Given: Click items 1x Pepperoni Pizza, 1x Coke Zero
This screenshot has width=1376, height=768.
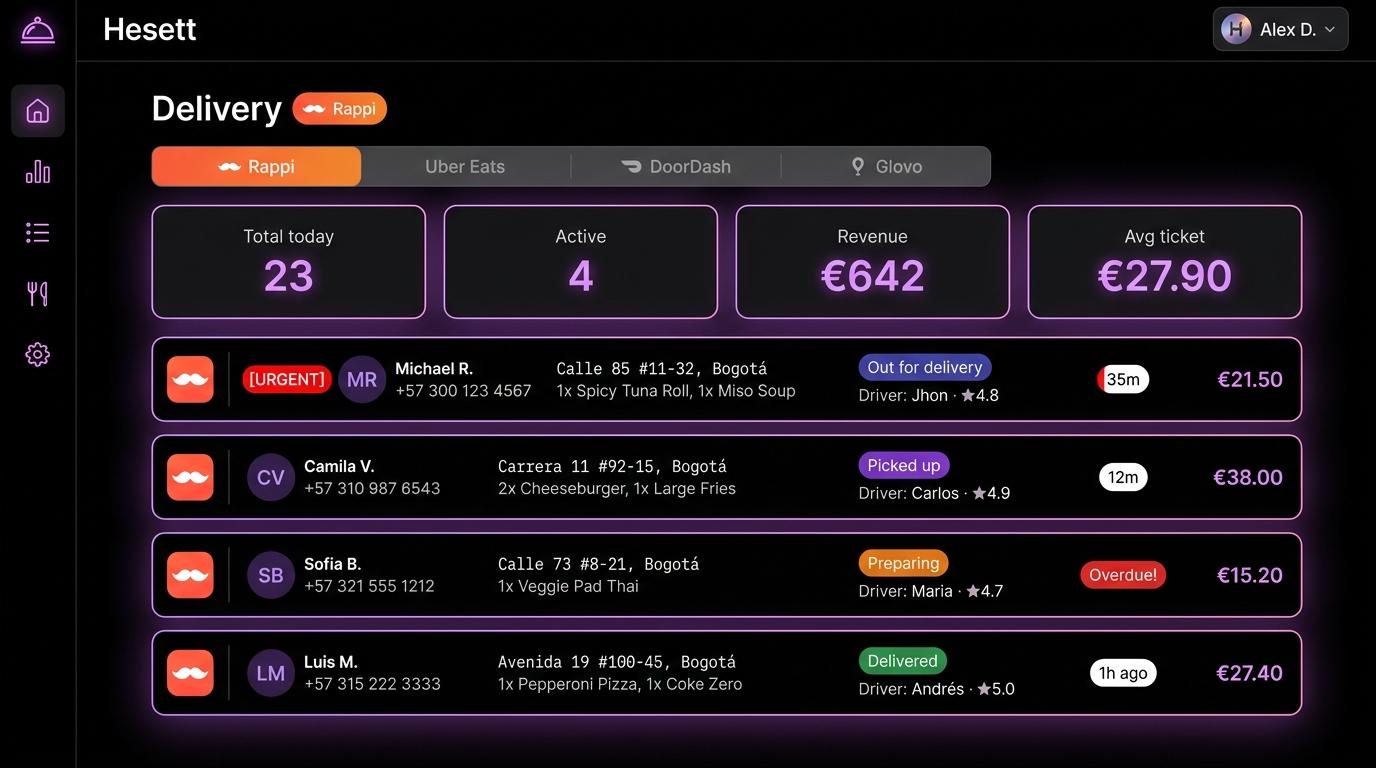Looking at the screenshot, I should (620, 685).
